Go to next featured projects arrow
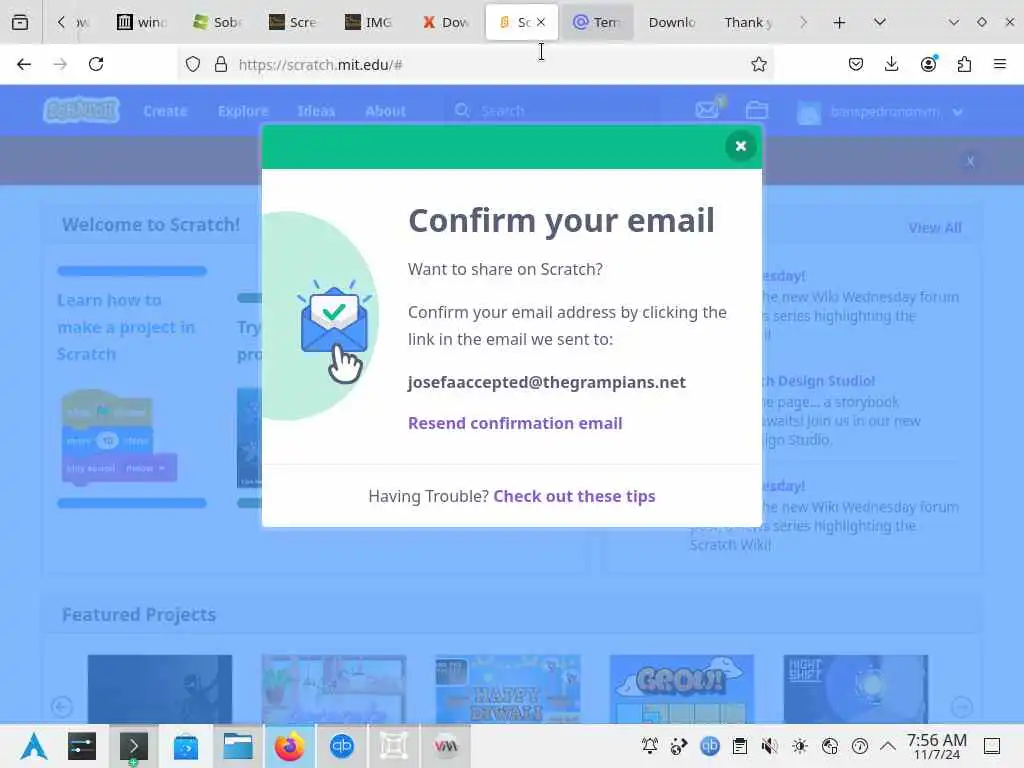This screenshot has height=768, width=1024. tap(961, 707)
